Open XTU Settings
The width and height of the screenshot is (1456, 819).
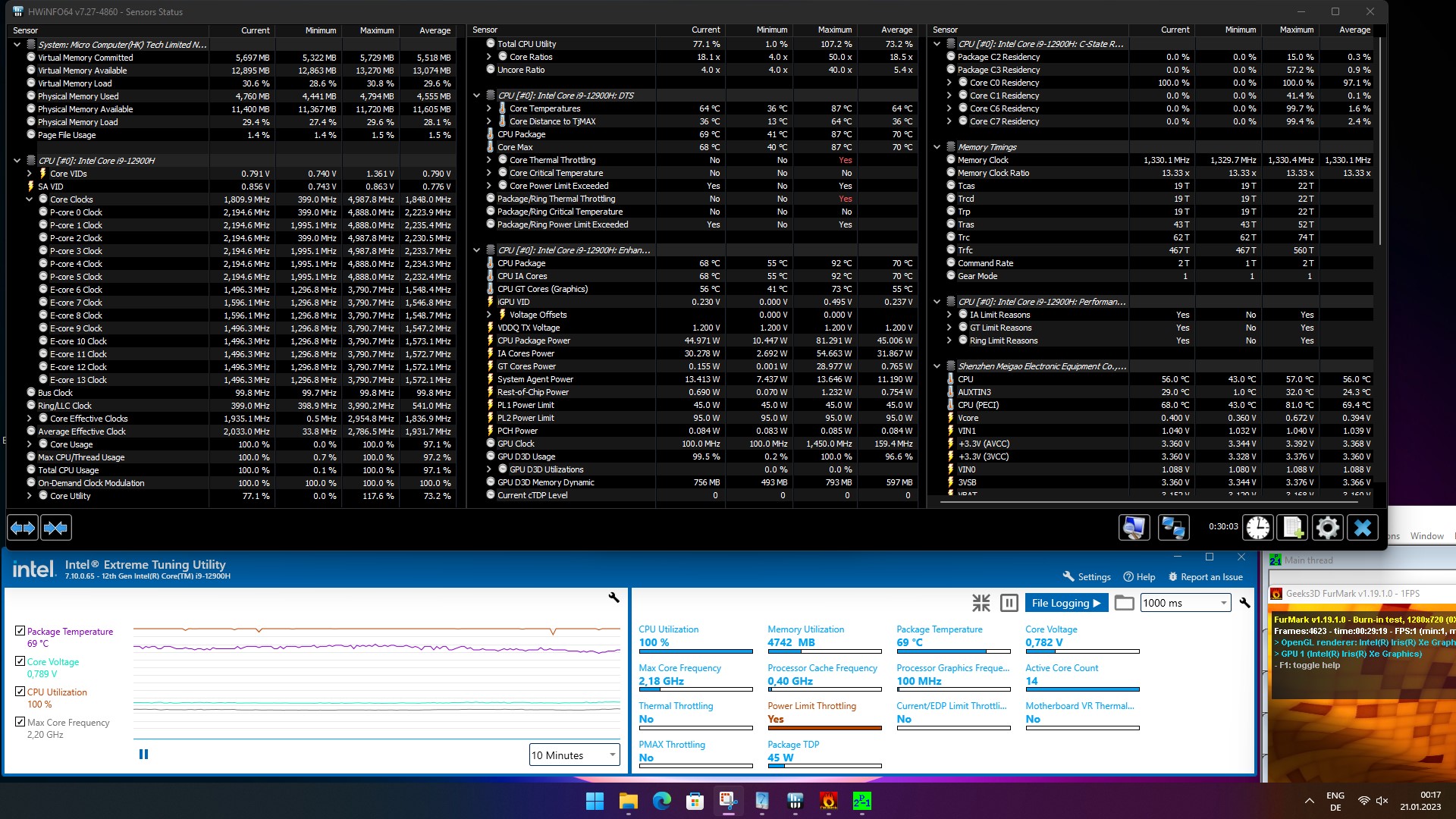1087,577
